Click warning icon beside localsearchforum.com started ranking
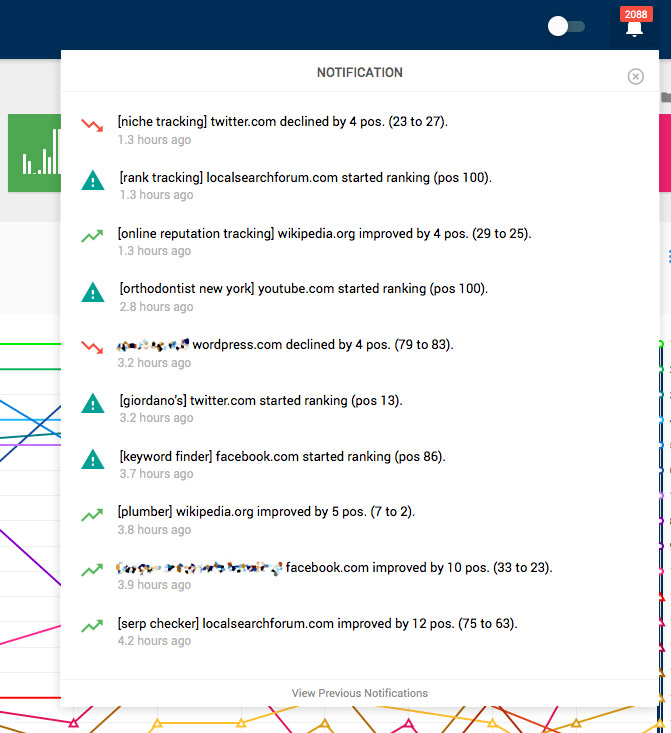 click(x=92, y=181)
